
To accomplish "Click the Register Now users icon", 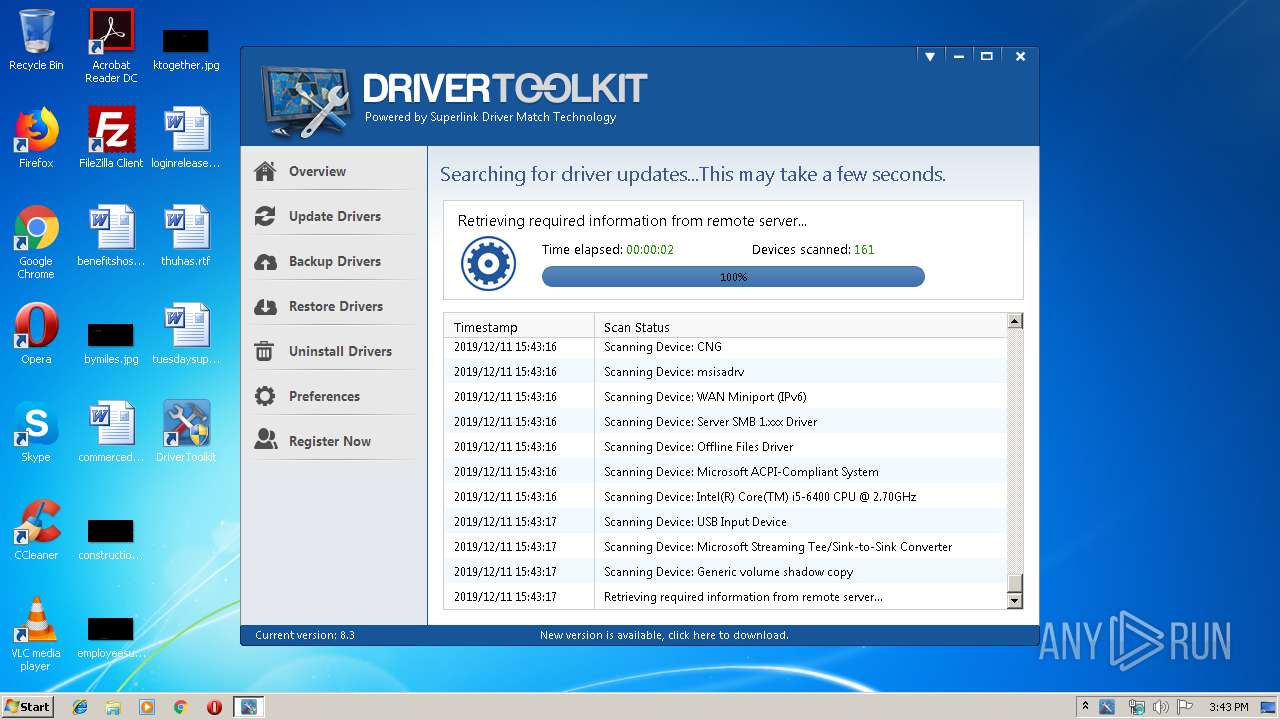I will coord(265,440).
